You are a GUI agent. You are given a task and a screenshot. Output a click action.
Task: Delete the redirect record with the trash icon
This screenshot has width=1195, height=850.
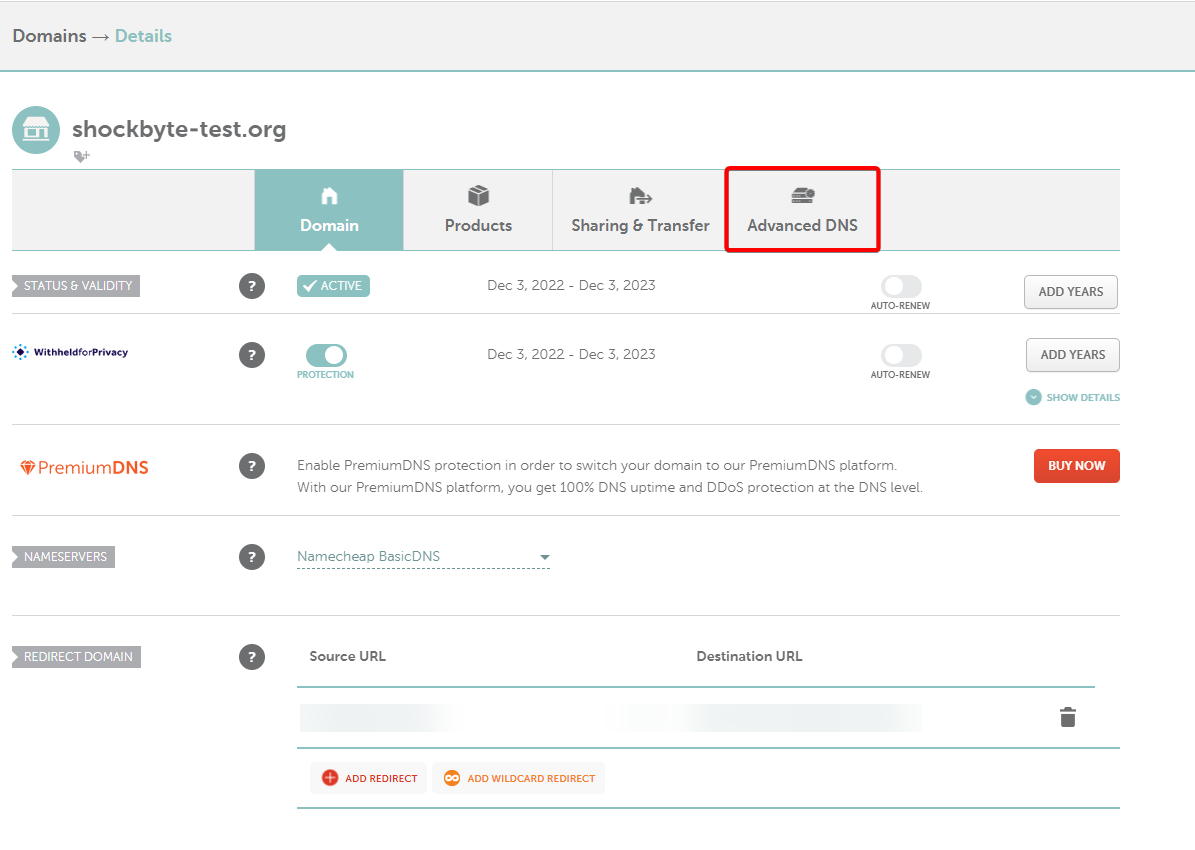(x=1067, y=717)
